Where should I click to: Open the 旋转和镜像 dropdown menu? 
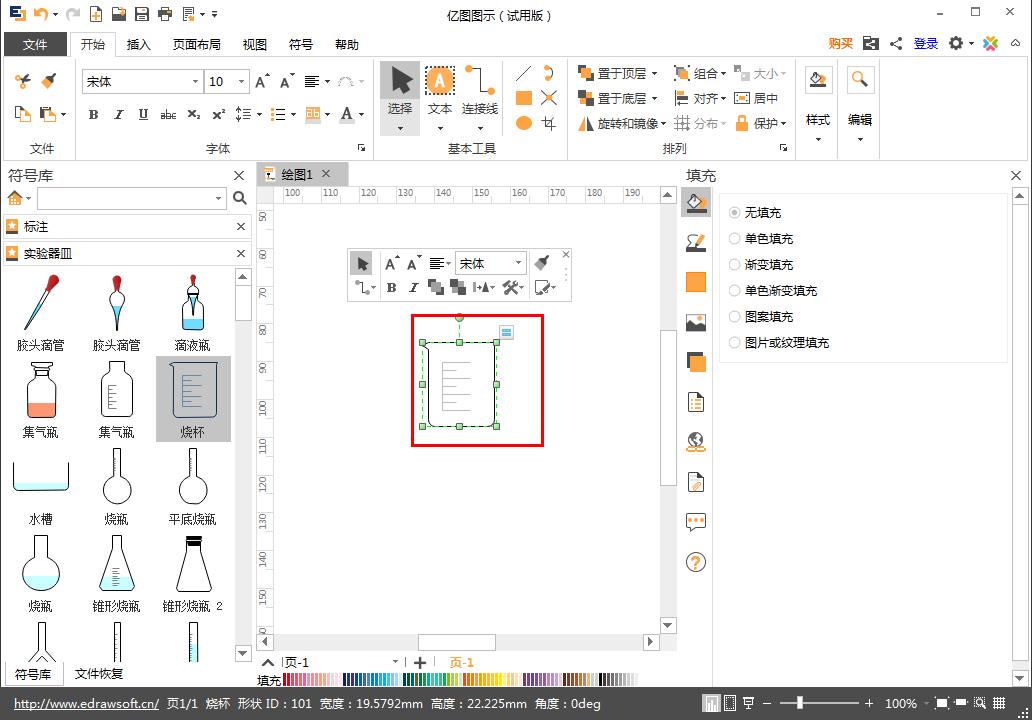point(665,123)
